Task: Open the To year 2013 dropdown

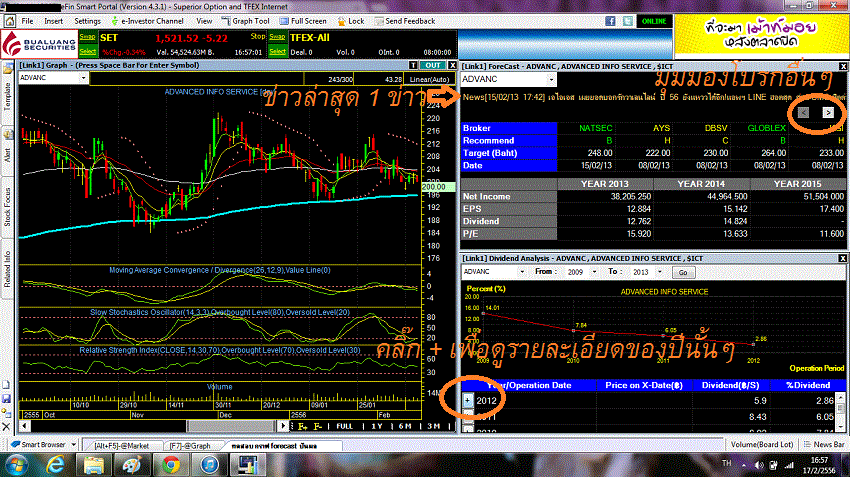Action: tap(659, 272)
